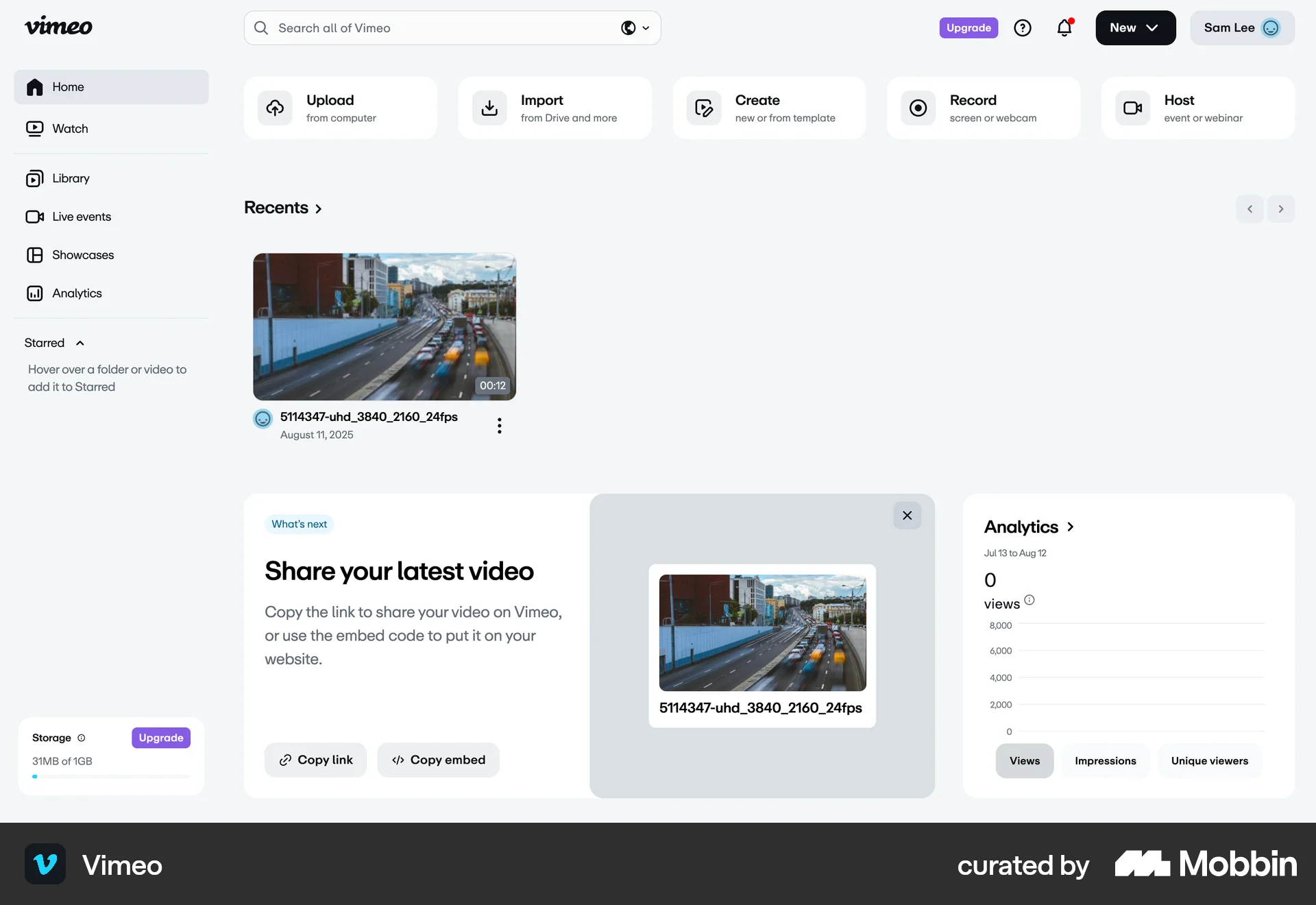Keep Views selected on the analytics chart
The image size is (1316, 905).
pyautogui.click(x=1025, y=760)
